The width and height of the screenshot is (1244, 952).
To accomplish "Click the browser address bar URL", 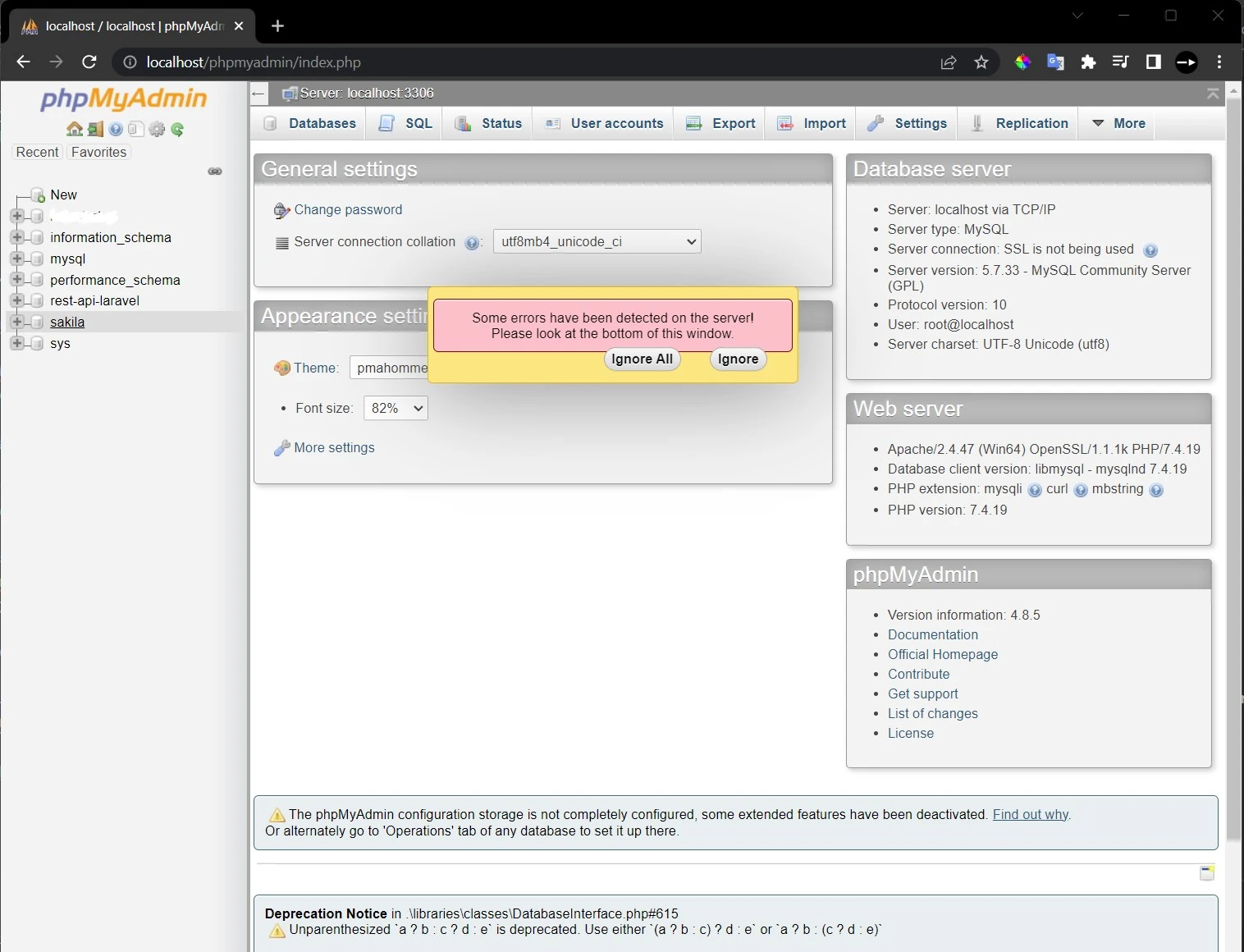I will pyautogui.click(x=254, y=62).
